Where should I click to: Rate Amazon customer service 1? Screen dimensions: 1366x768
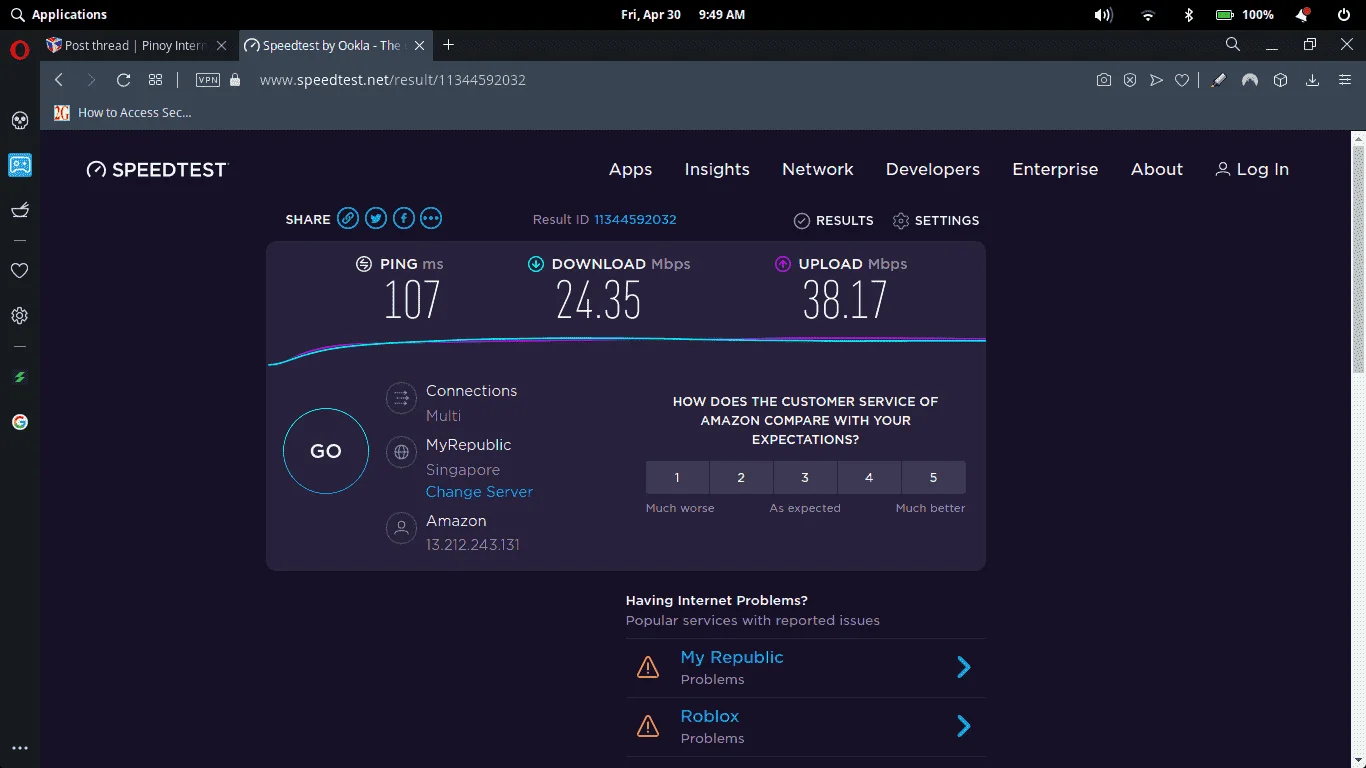point(677,478)
